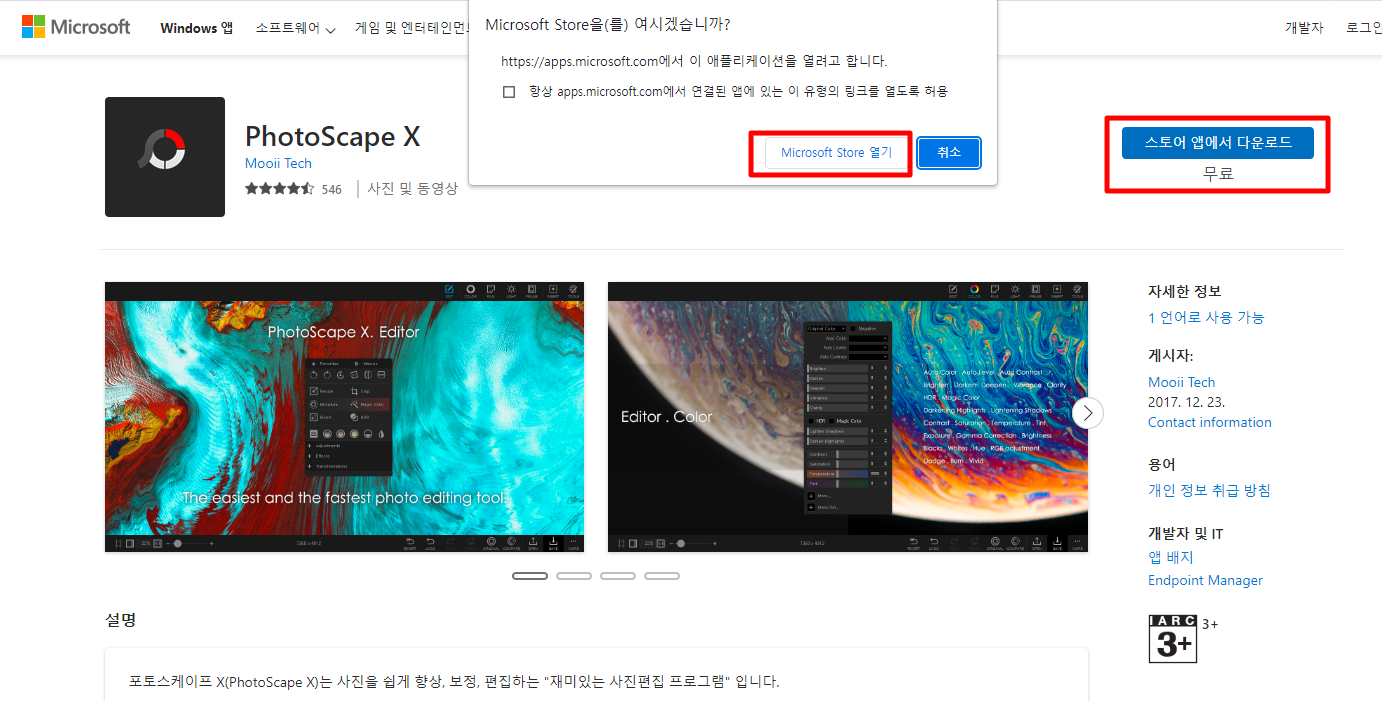Open 1 언어로 사용 가능 link

coord(1206,317)
